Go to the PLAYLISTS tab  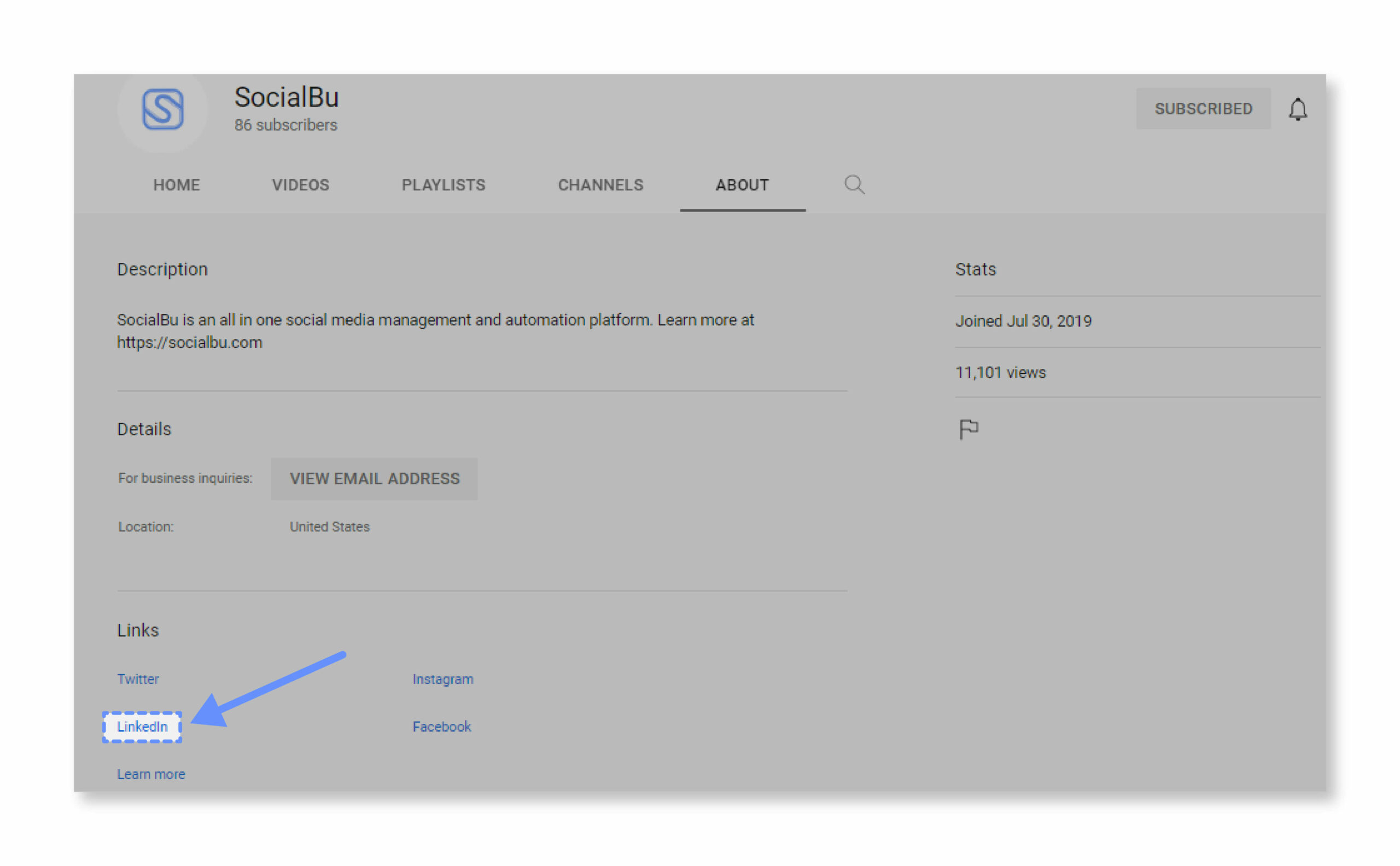point(444,185)
